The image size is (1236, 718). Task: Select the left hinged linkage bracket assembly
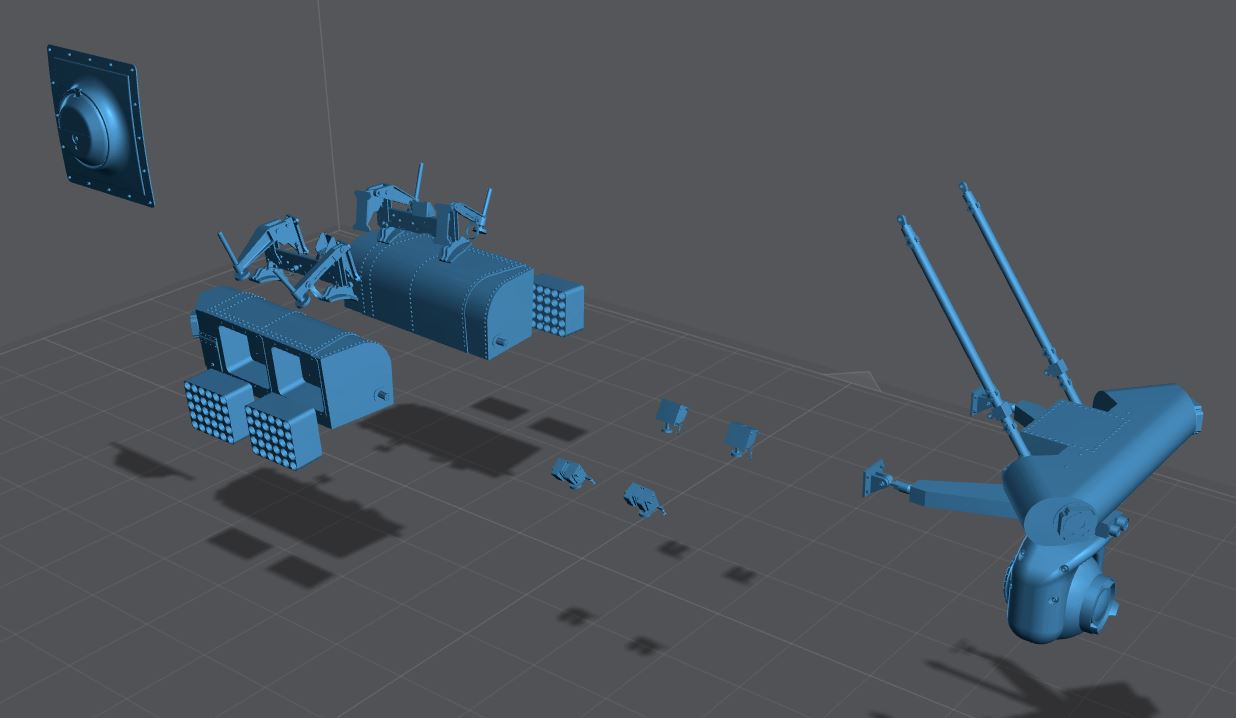click(x=290, y=262)
